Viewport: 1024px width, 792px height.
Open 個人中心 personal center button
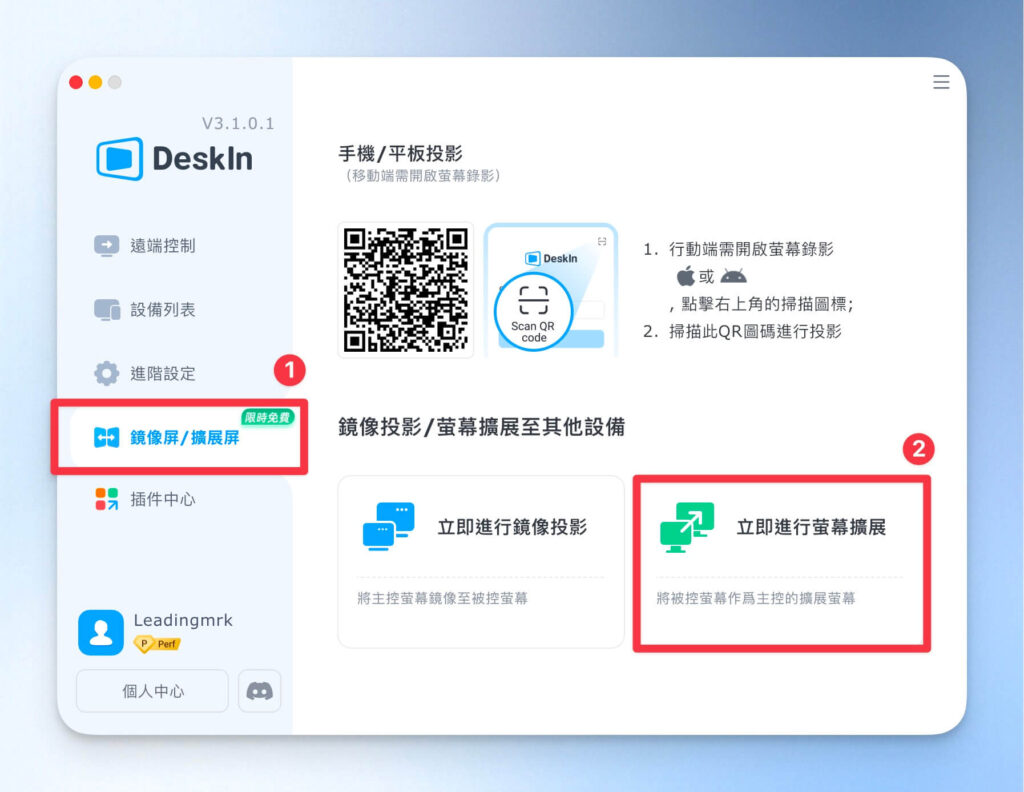point(152,691)
